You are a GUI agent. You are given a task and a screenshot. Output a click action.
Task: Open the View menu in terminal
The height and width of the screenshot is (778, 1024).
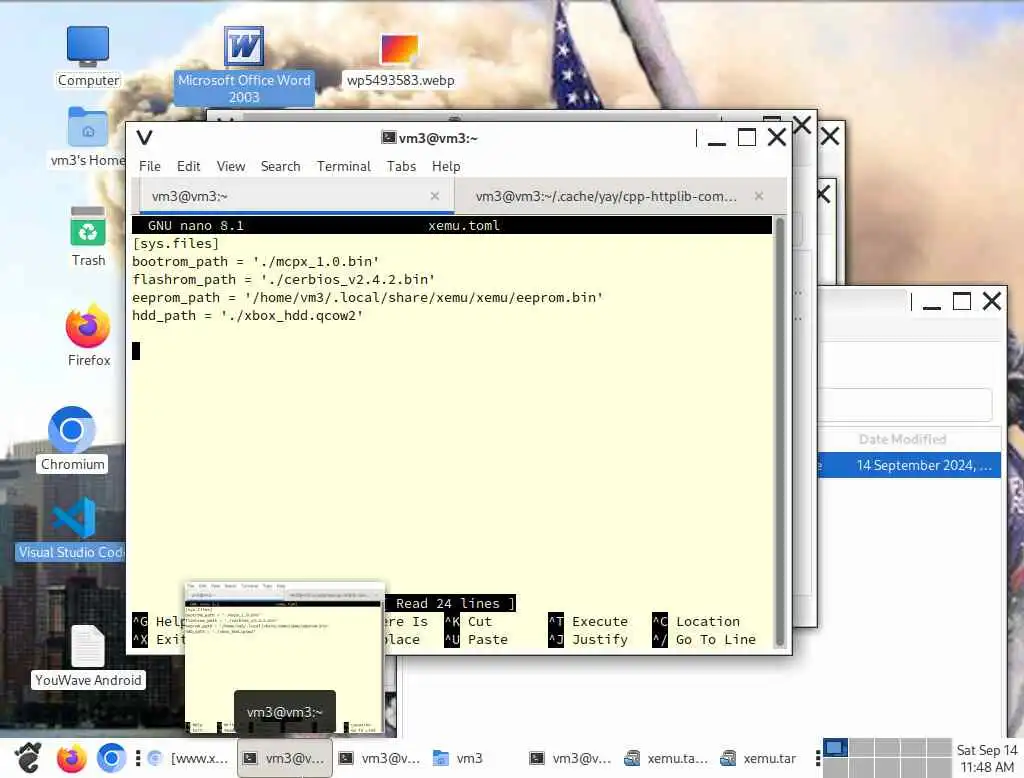[x=231, y=167]
